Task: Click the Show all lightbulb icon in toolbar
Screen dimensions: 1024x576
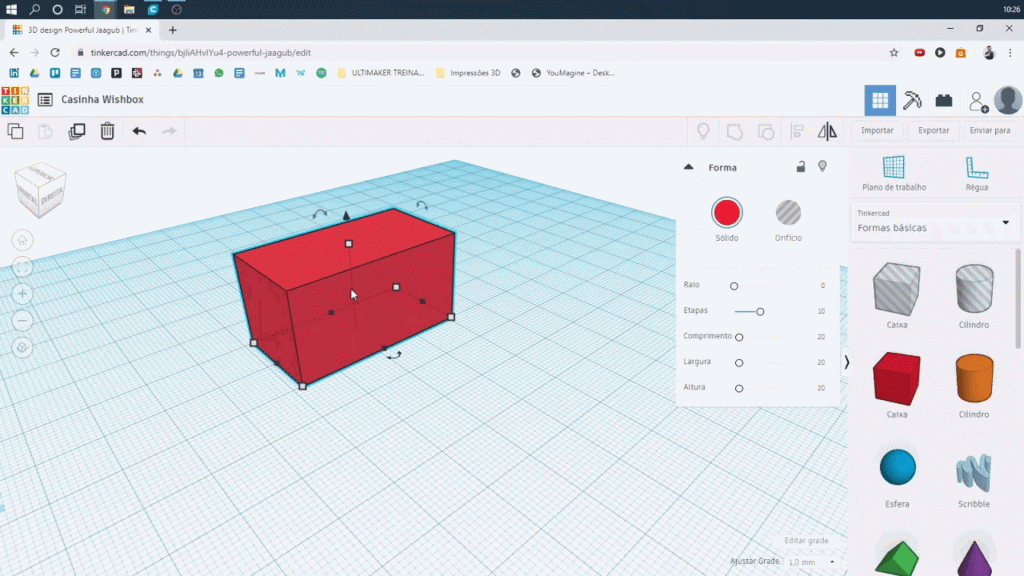Action: (703, 131)
